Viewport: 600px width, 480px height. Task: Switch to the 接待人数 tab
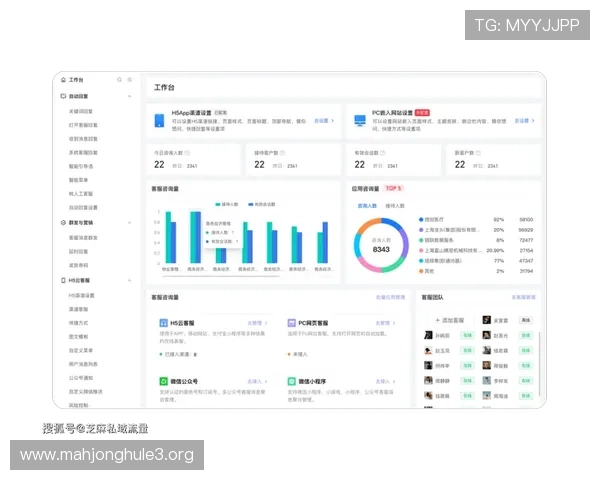tap(395, 205)
